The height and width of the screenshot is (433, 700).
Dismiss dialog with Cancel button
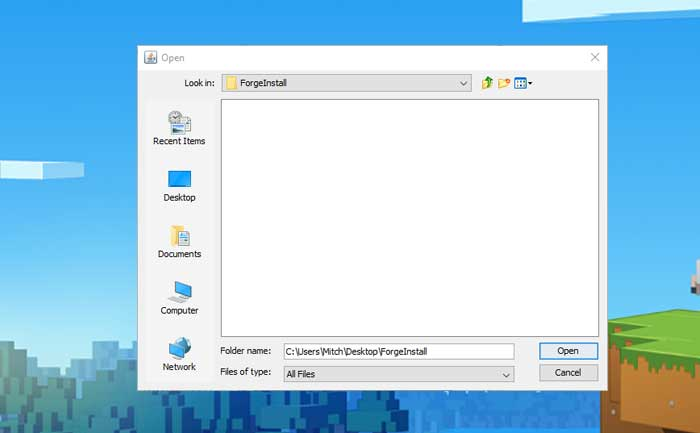[x=568, y=372]
